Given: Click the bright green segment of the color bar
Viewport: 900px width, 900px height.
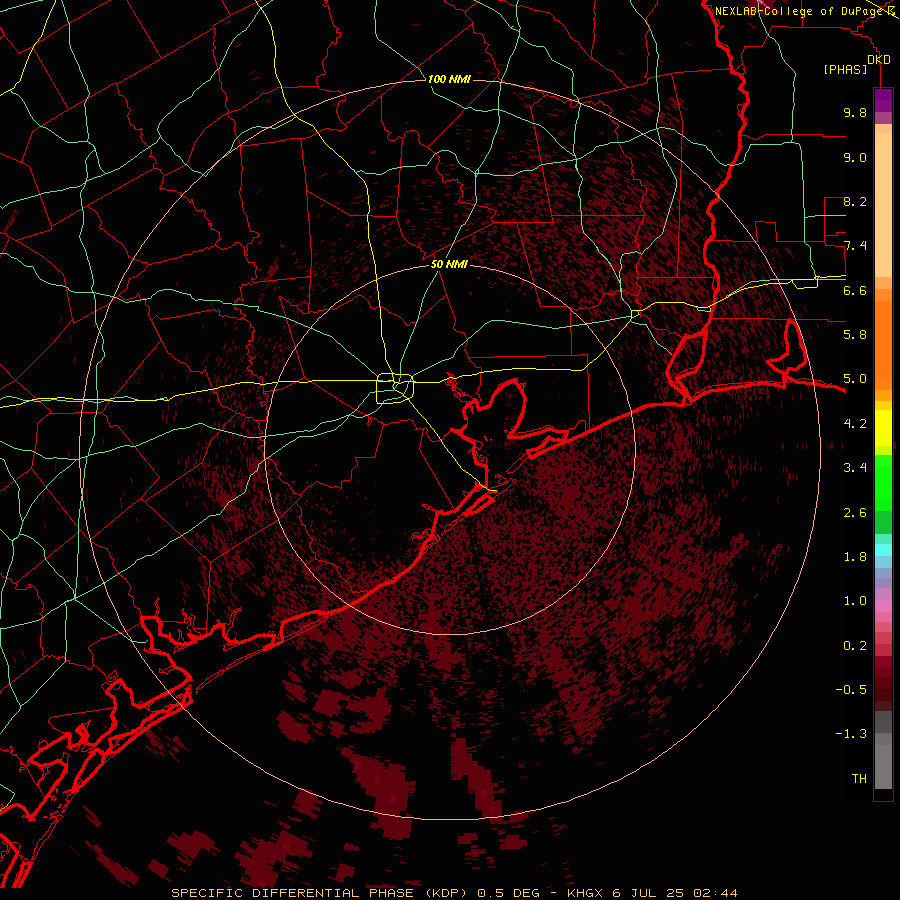Looking at the screenshot, I should [x=883, y=482].
